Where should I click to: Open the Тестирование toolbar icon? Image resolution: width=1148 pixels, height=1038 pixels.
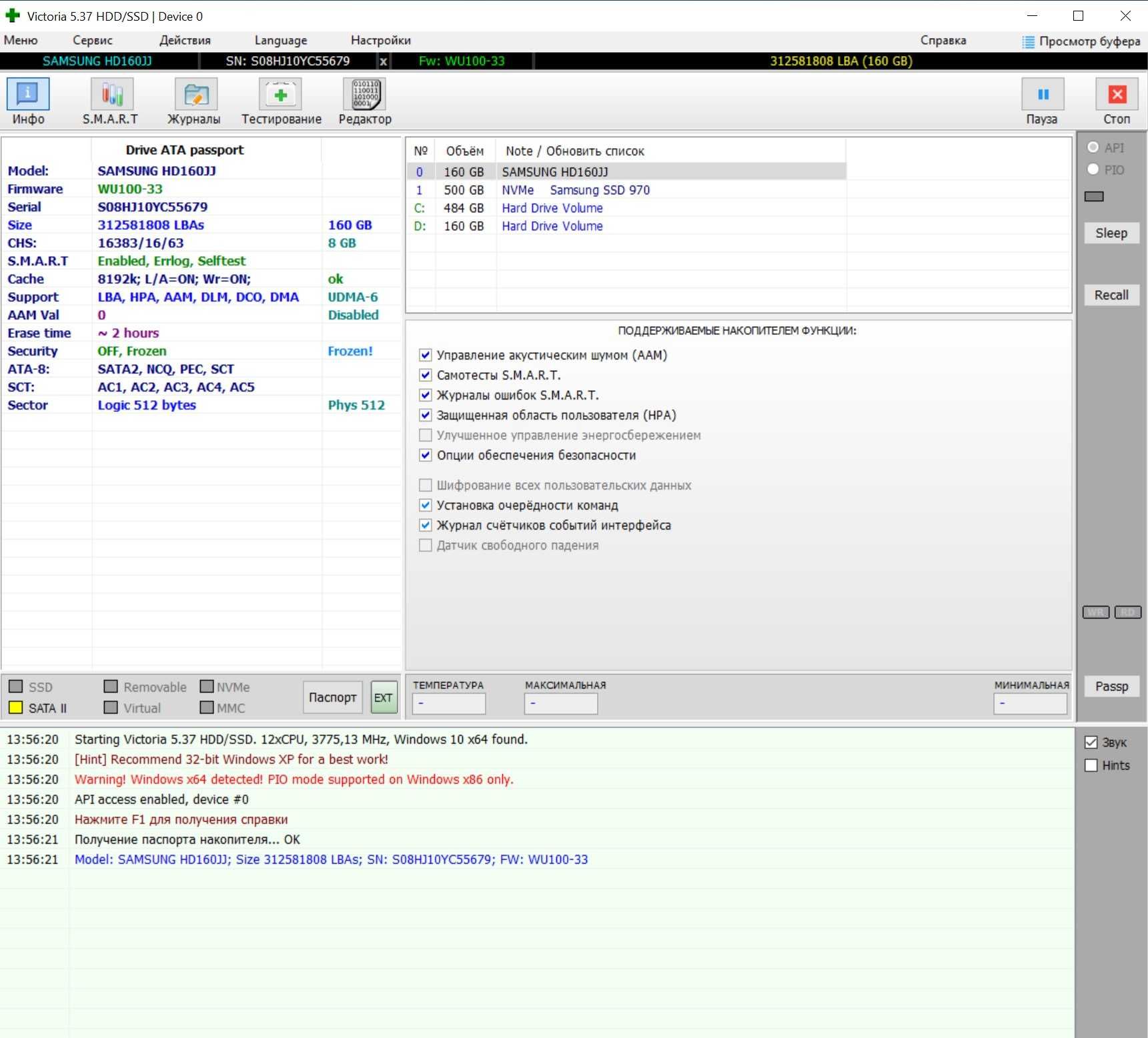tap(280, 94)
